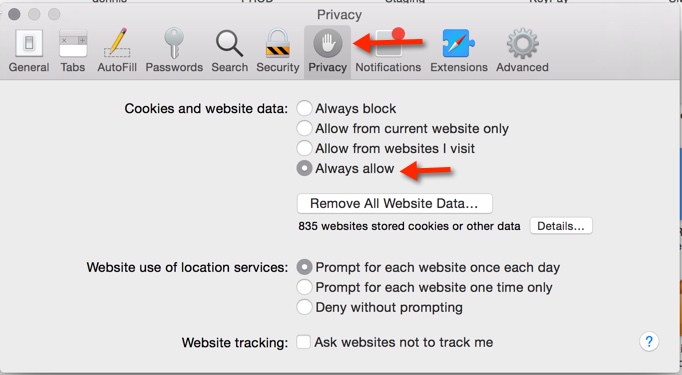This screenshot has width=682, height=375.
Task: Open the Notifications preferences icon
Action: point(388,43)
